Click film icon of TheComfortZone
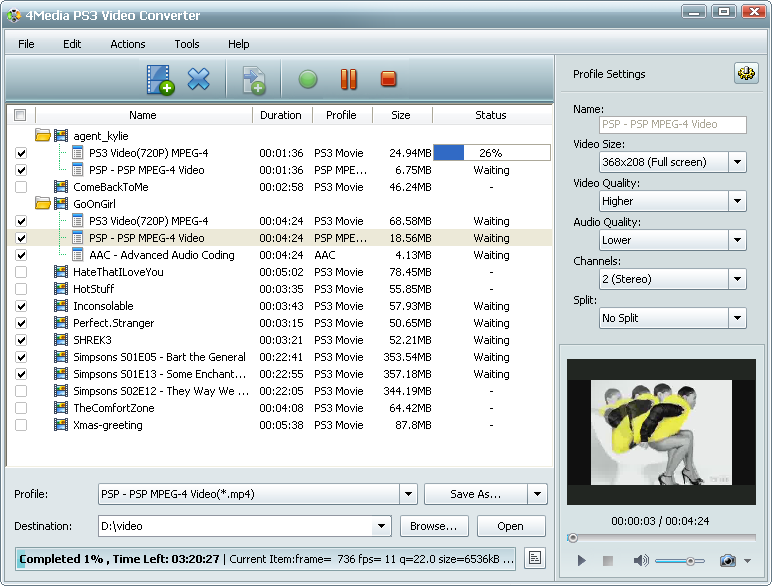 (x=61, y=408)
